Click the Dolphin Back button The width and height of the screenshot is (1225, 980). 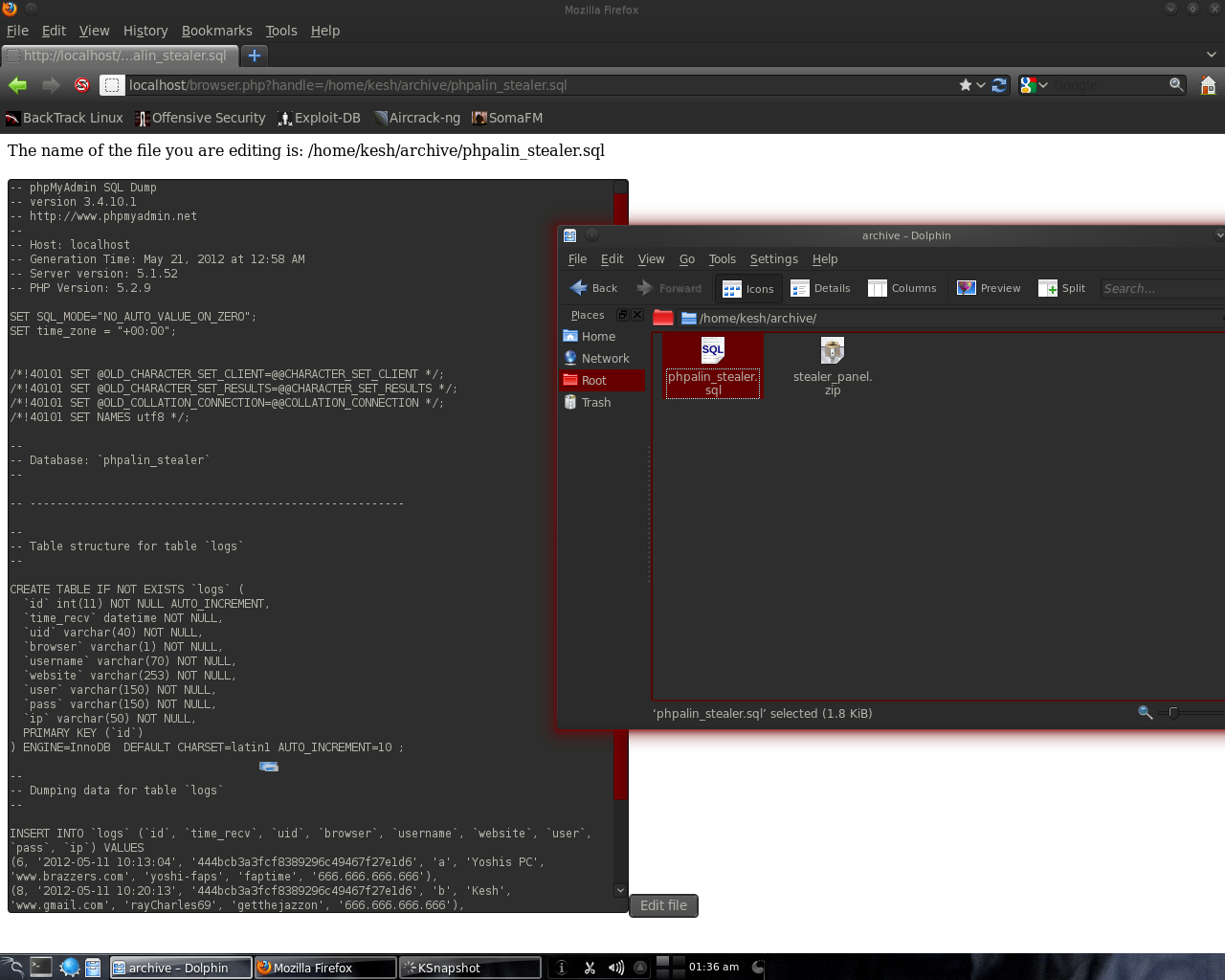click(593, 288)
